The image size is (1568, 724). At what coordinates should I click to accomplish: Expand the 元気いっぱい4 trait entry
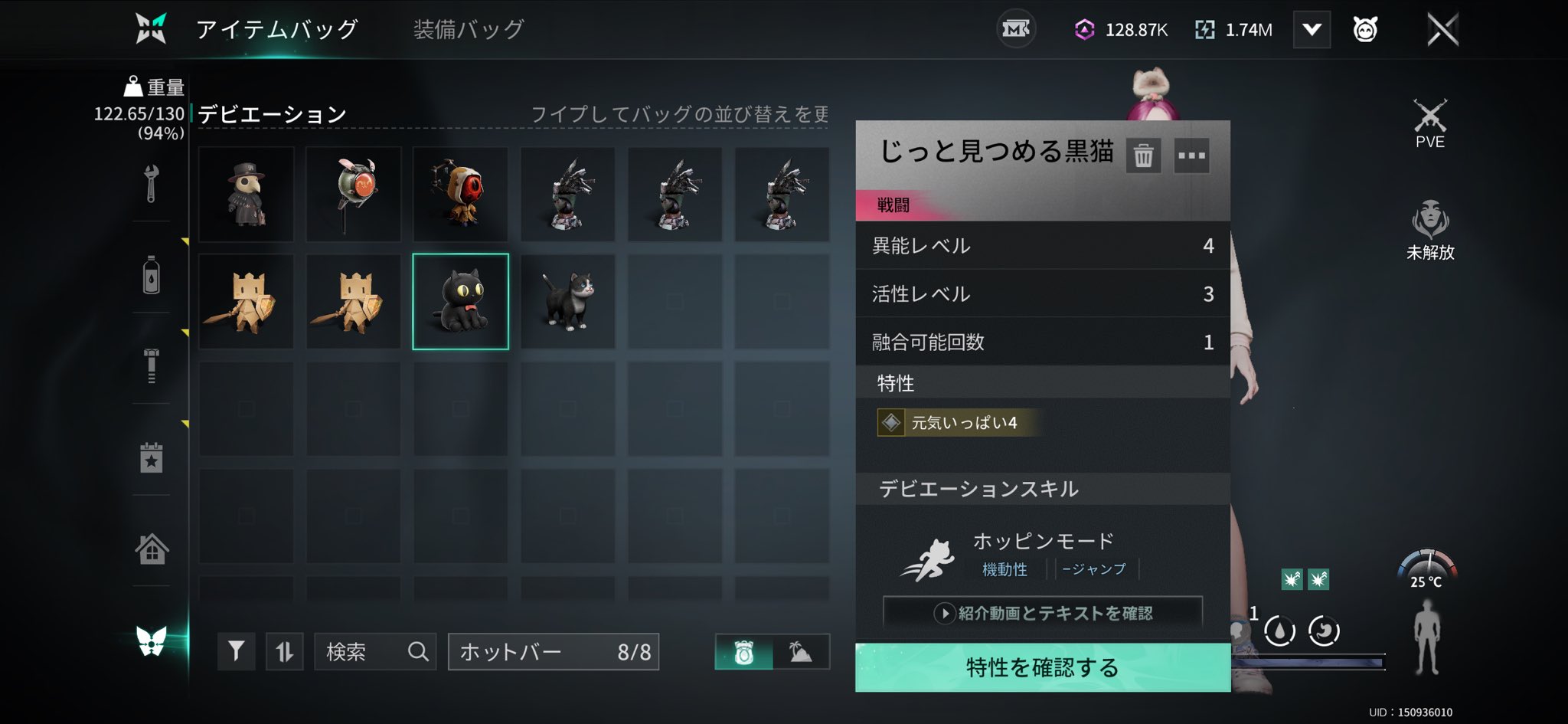(960, 423)
